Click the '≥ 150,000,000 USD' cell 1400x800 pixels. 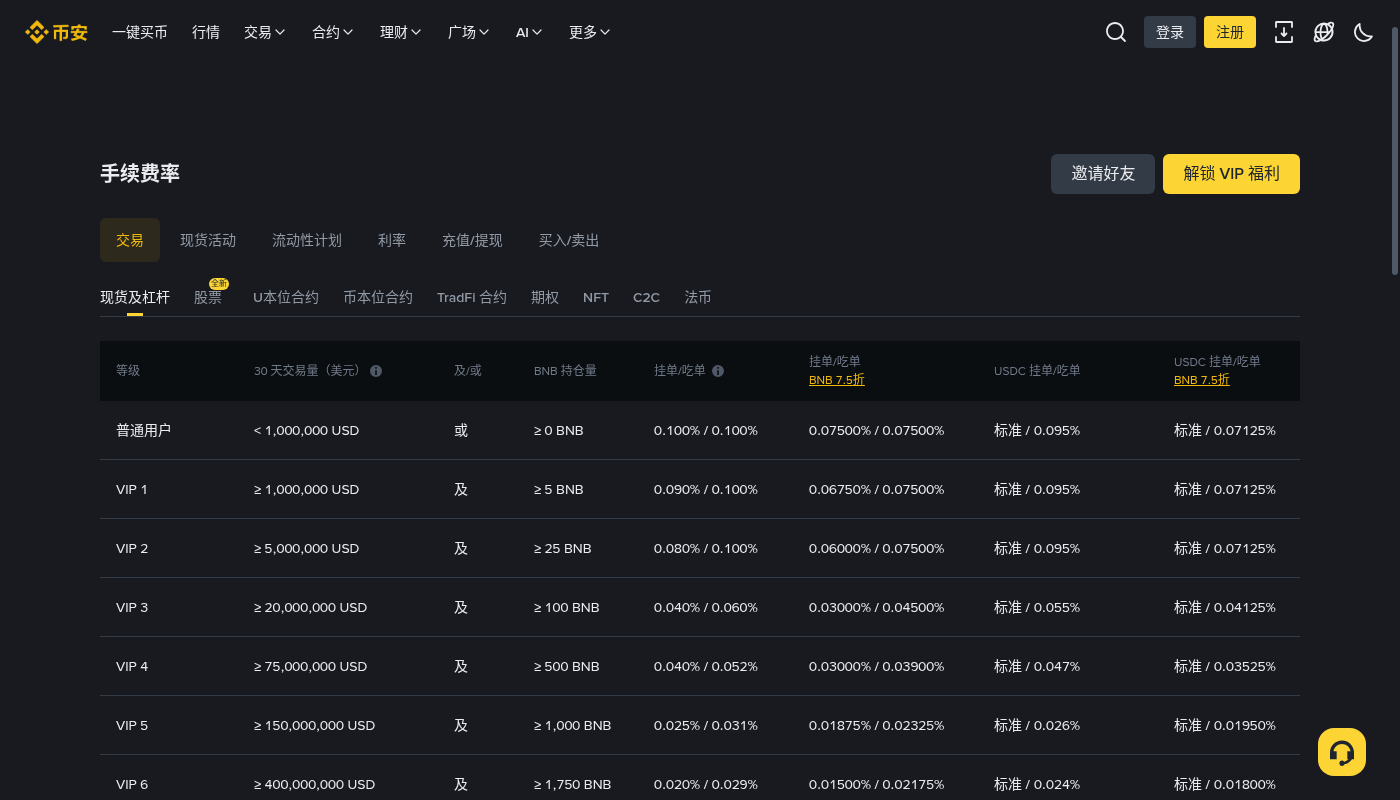click(x=314, y=725)
